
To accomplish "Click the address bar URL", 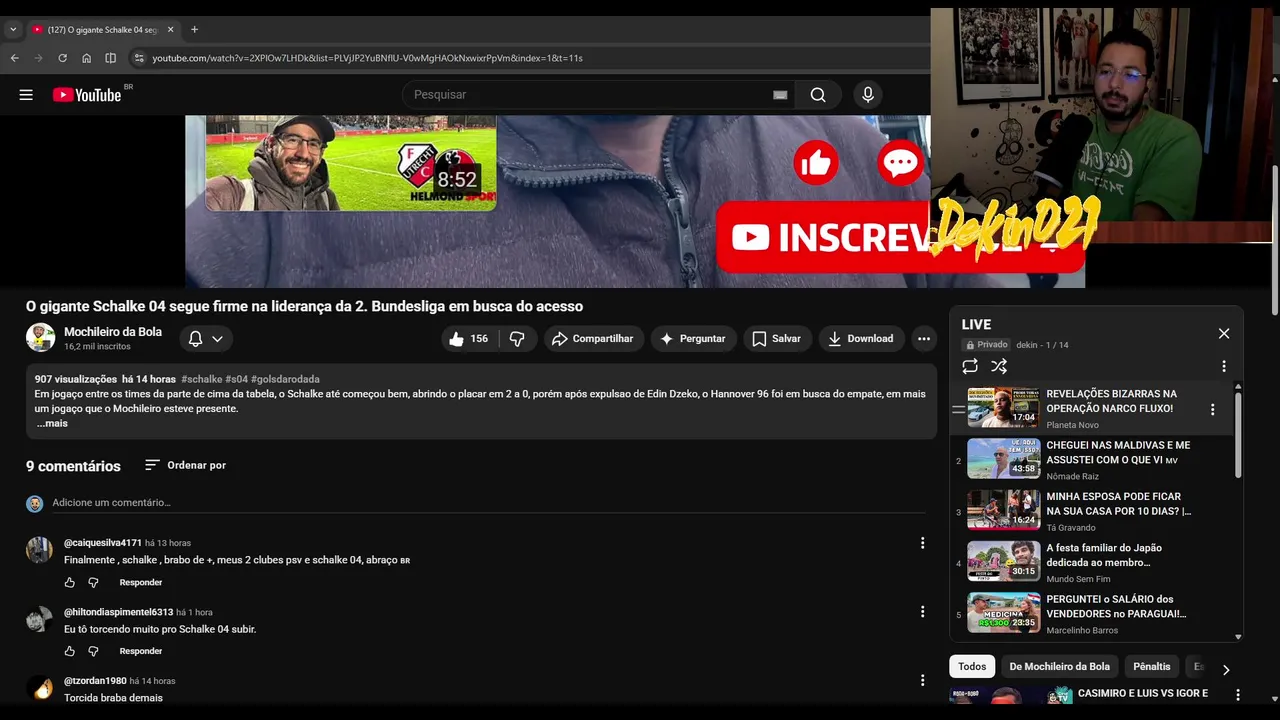I will pyautogui.click(x=367, y=58).
